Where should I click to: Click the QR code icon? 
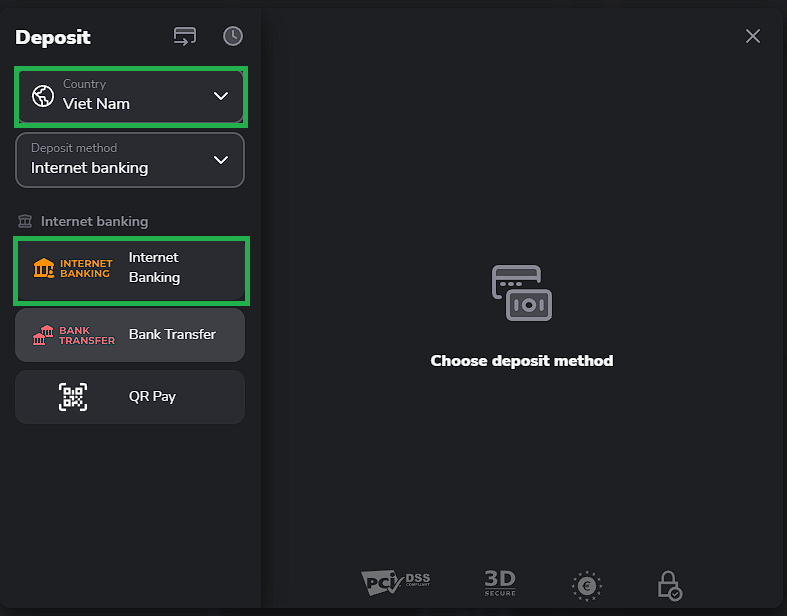(73, 397)
